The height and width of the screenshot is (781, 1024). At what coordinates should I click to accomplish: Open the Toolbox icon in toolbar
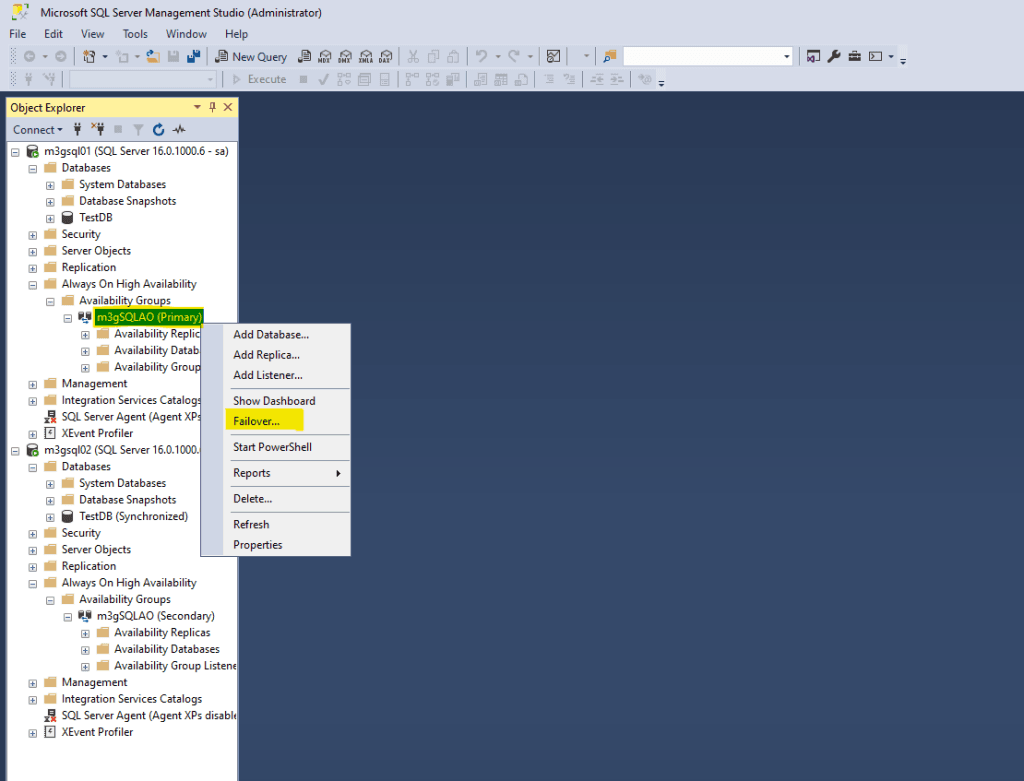pos(854,57)
